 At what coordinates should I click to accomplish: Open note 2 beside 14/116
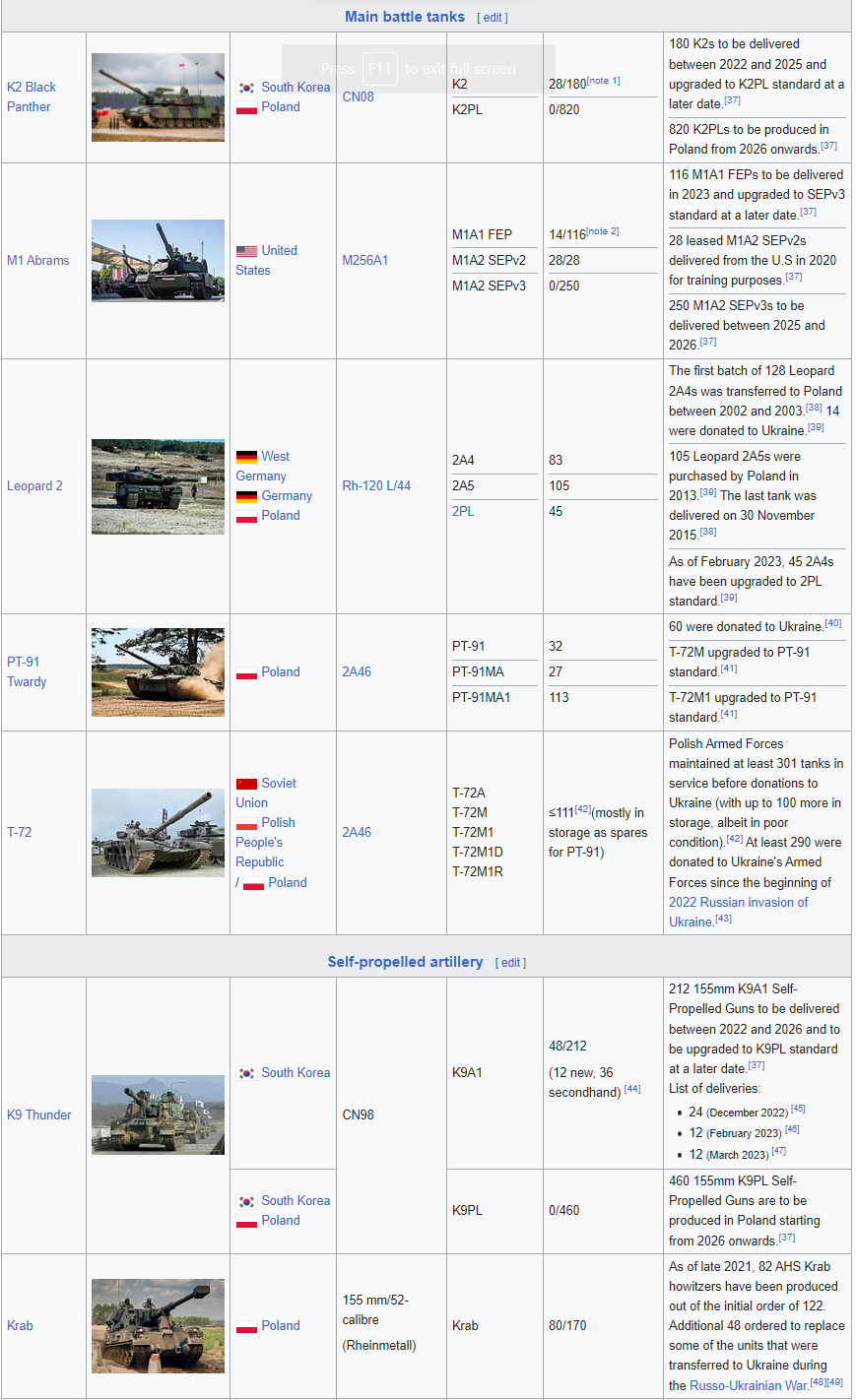click(x=603, y=231)
